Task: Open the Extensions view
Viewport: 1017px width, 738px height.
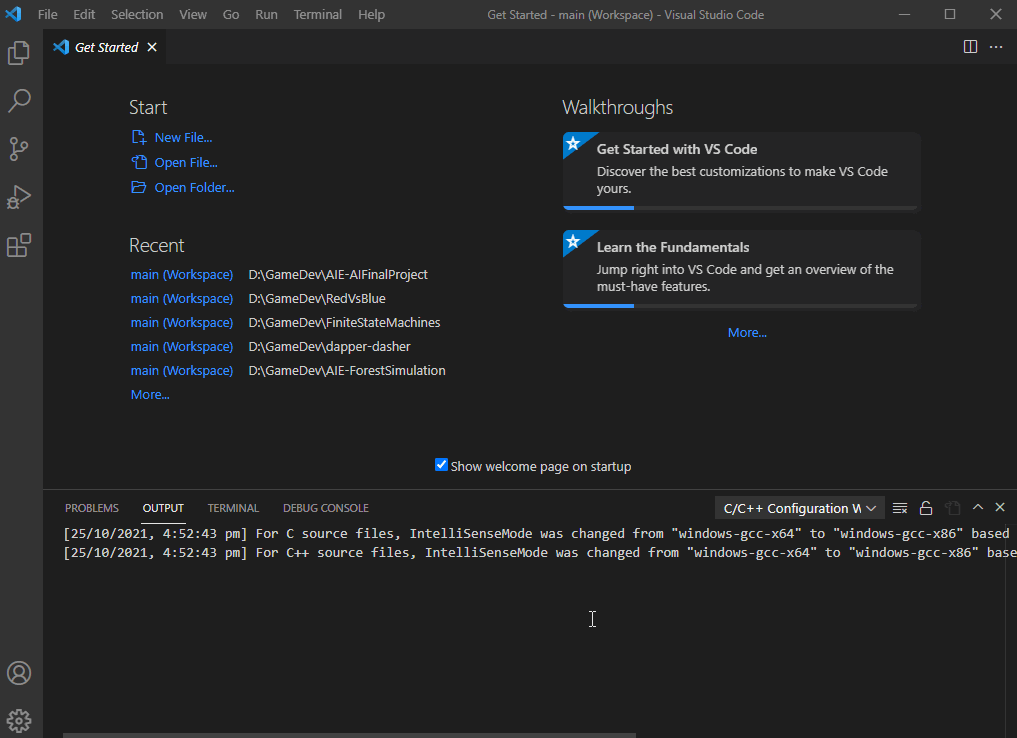Action: click(19, 245)
